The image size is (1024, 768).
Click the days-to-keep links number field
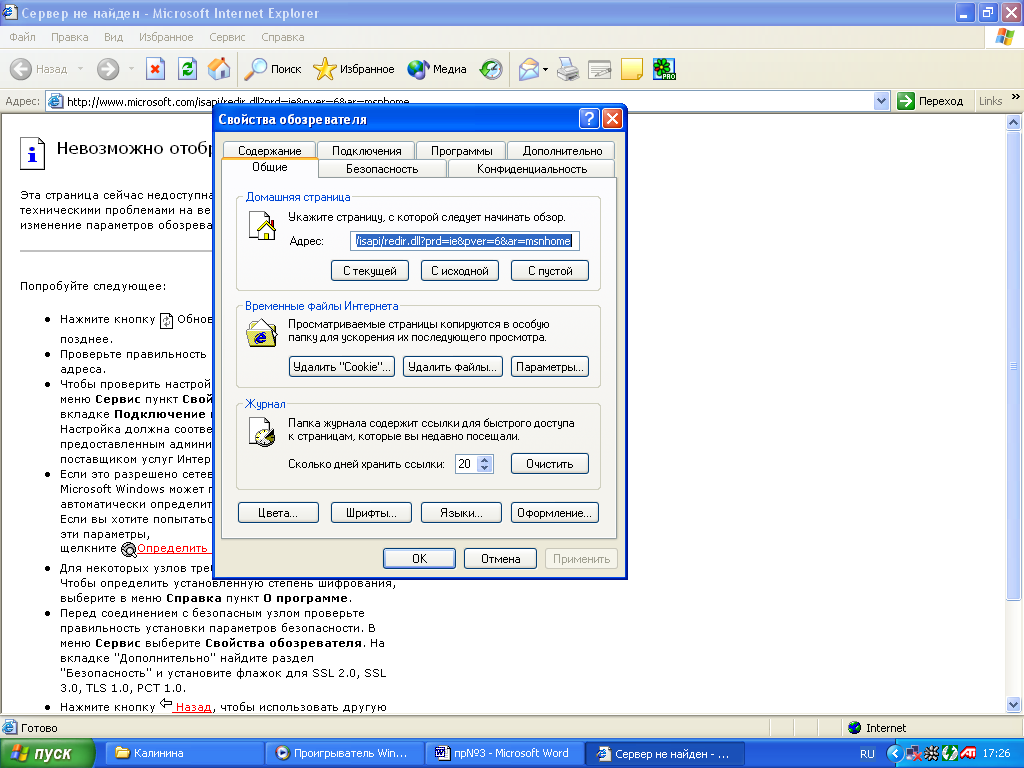tap(466, 464)
